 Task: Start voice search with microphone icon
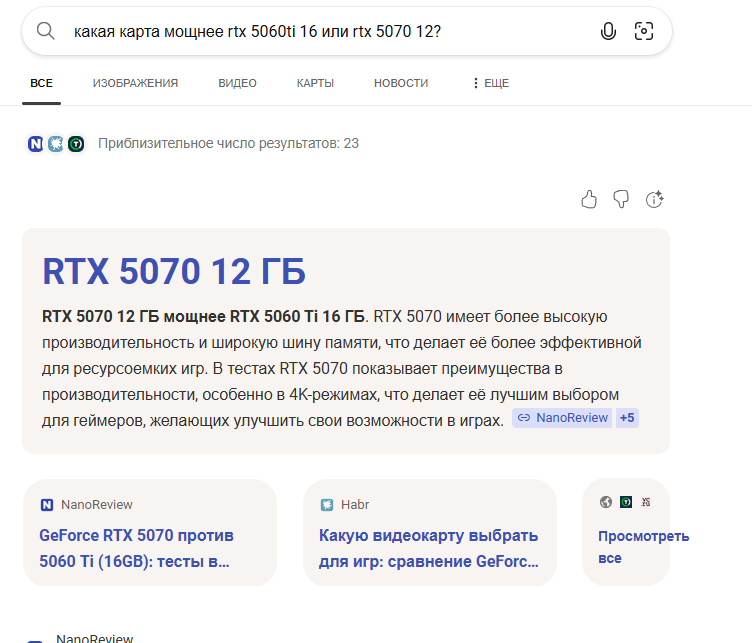click(x=608, y=31)
